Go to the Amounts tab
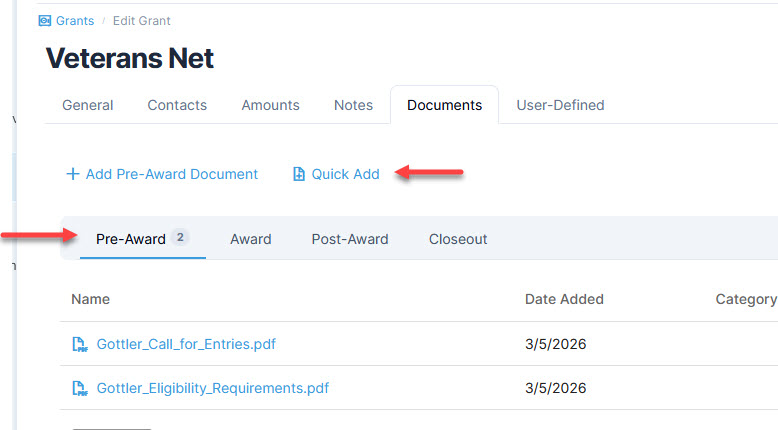 [x=270, y=105]
